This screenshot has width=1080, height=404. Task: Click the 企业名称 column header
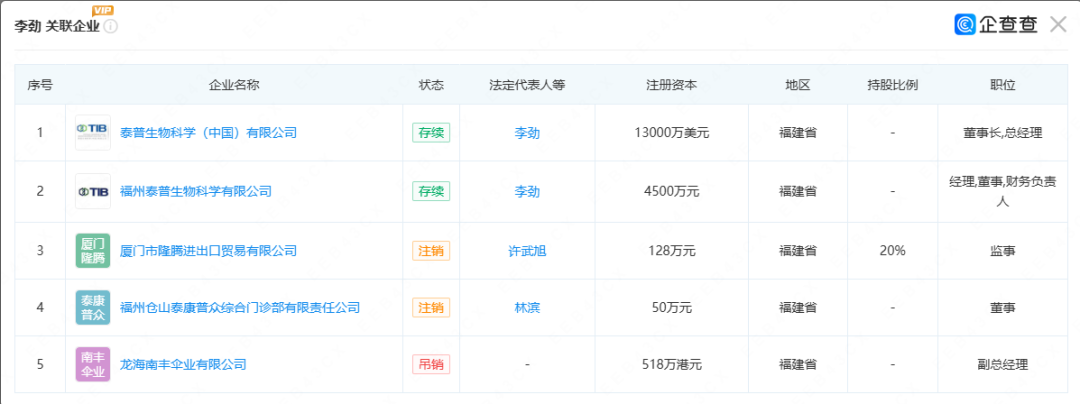click(x=234, y=85)
